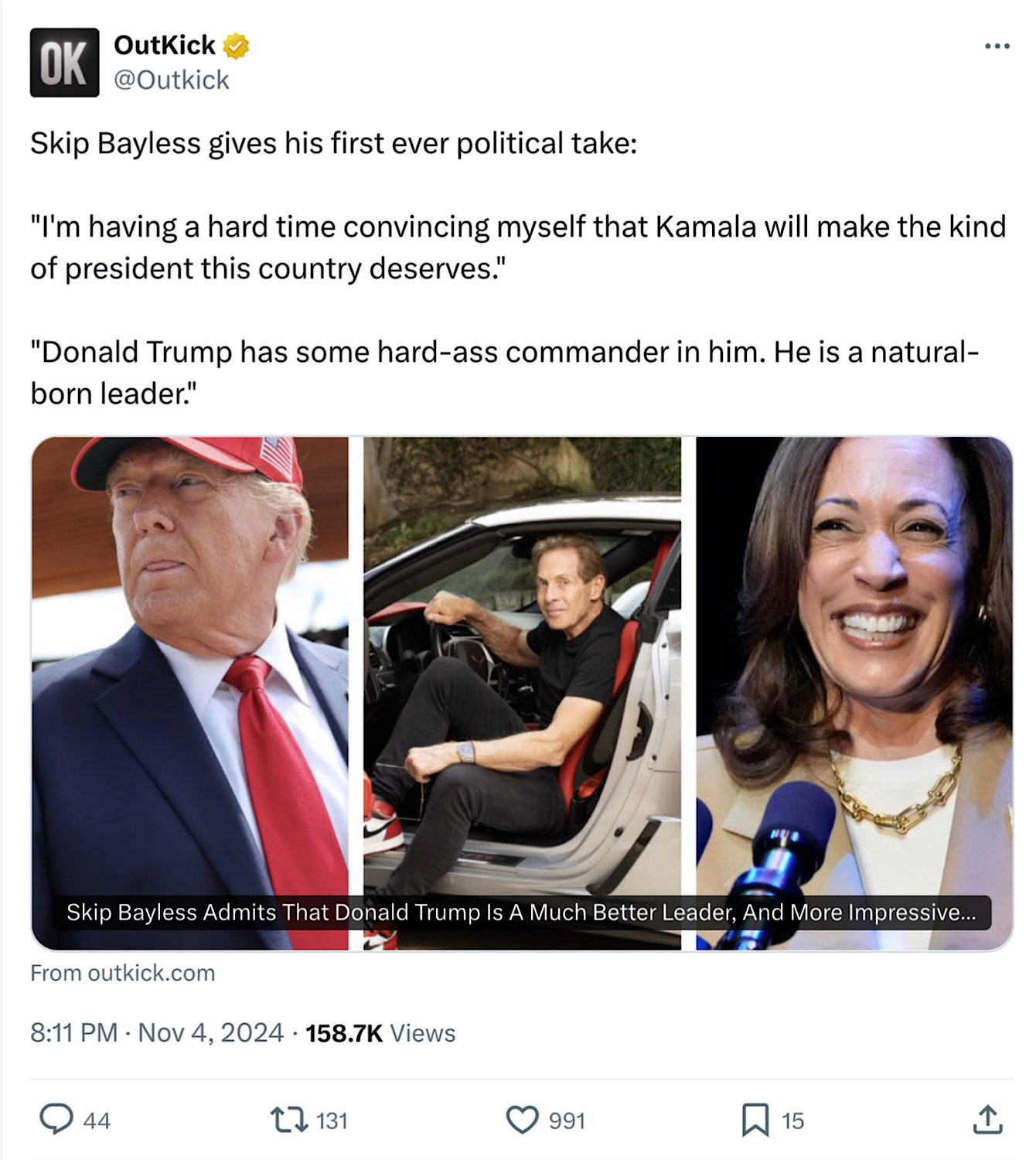Viewport: 1036px width, 1160px height.
Task: Open the three-dot more options menu
Action: [x=997, y=46]
